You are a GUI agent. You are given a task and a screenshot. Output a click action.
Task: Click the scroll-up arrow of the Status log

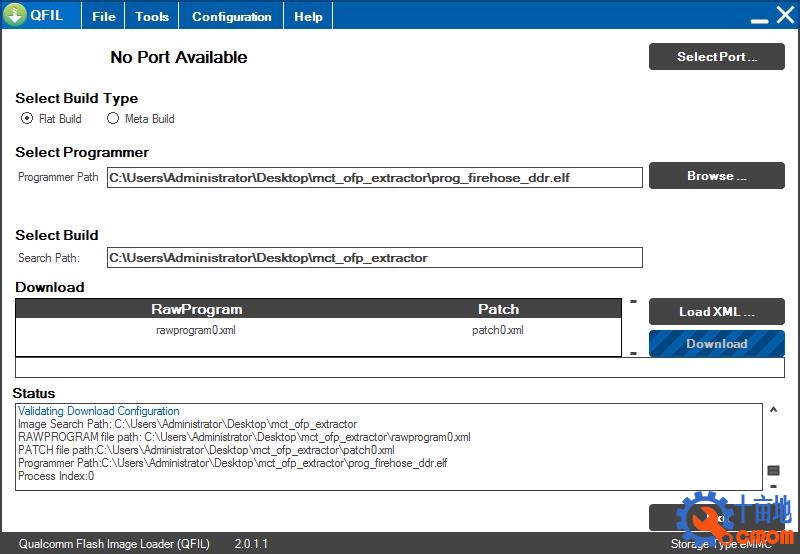click(x=772, y=409)
